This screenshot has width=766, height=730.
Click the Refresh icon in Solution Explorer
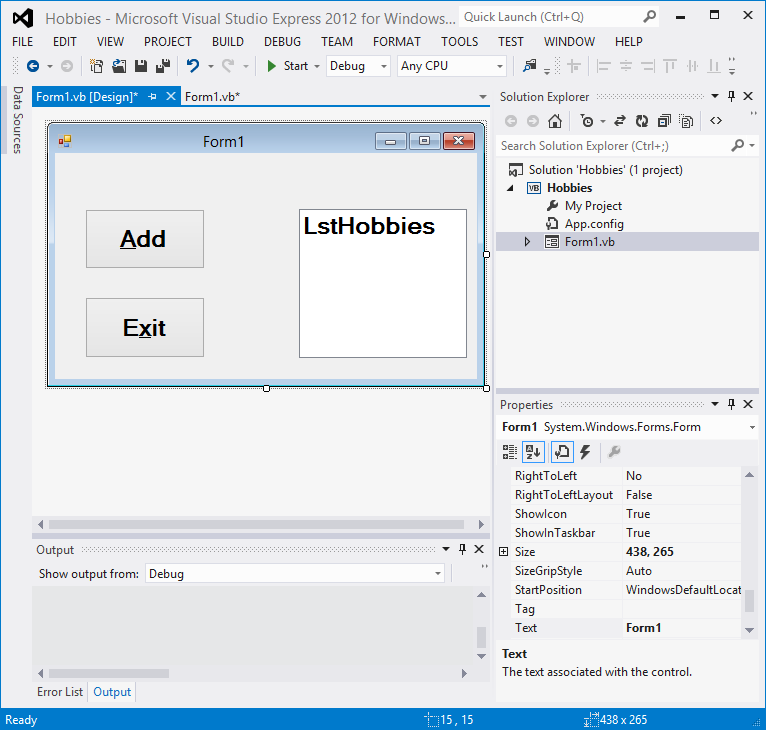coord(642,121)
